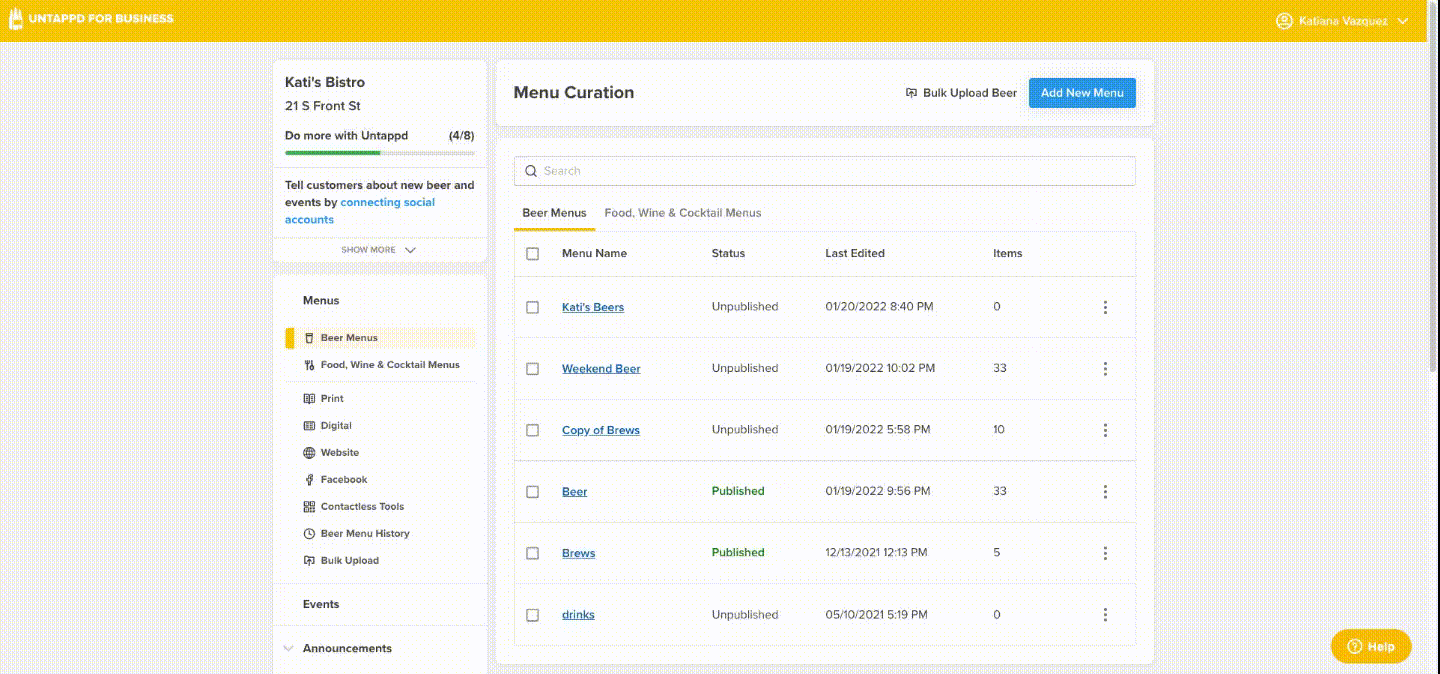
Task: Click the Digital board icon in sidebar
Action: tap(309, 426)
